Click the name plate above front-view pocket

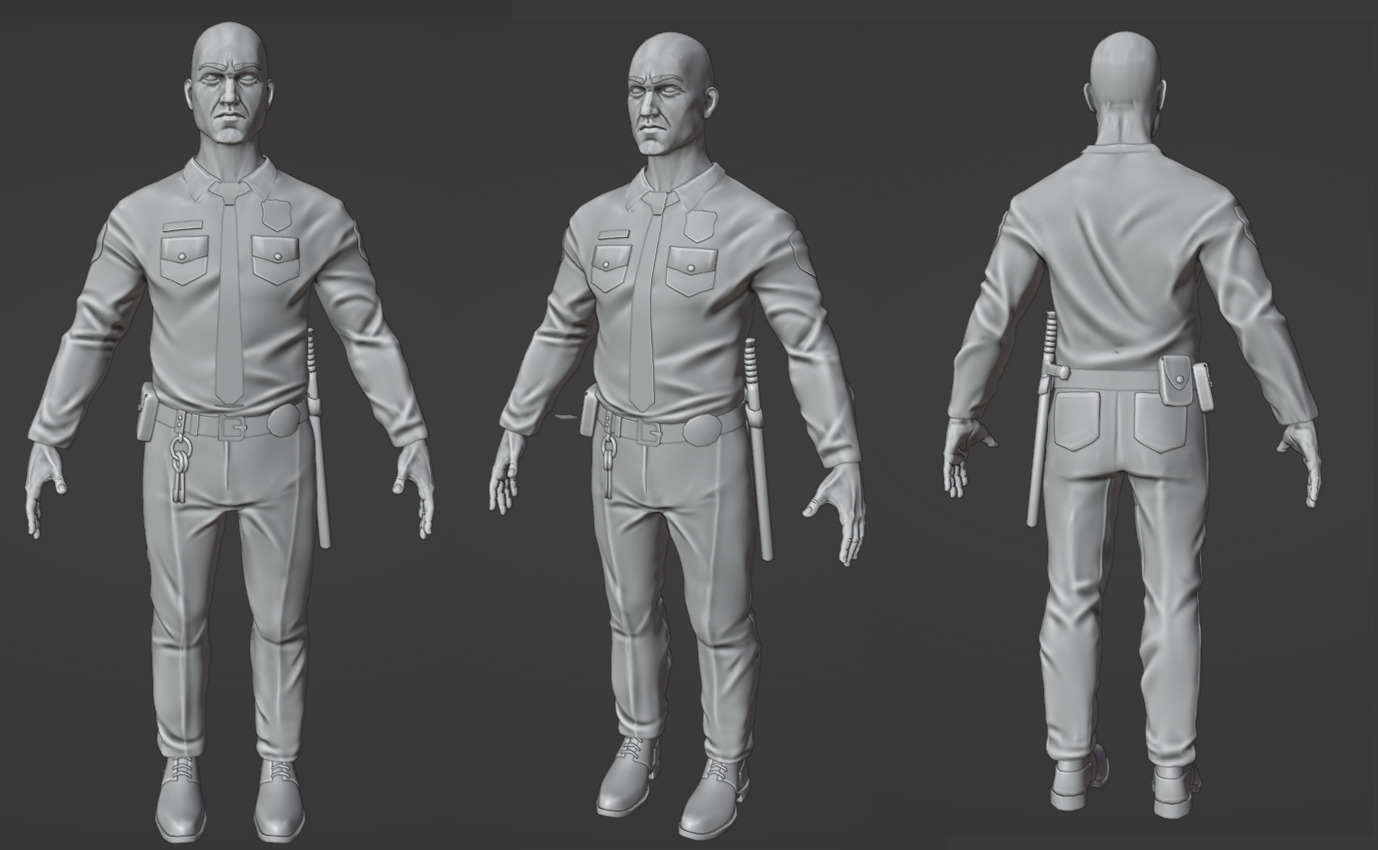click(183, 226)
